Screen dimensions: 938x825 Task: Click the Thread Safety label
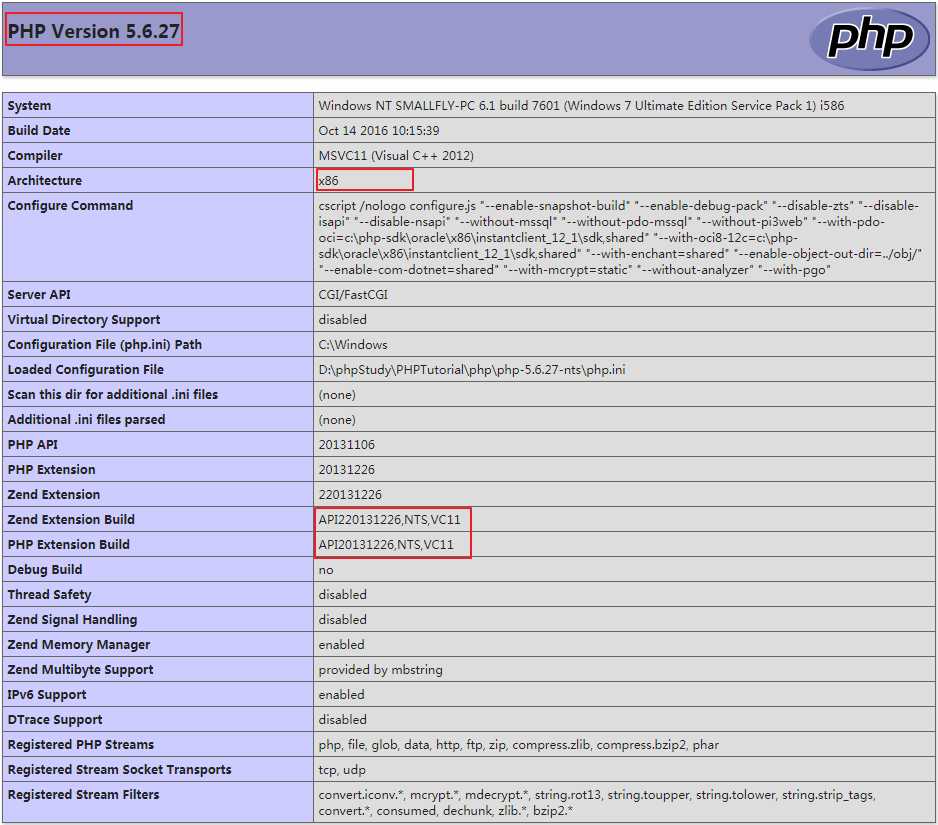pyautogui.click(x=50, y=595)
